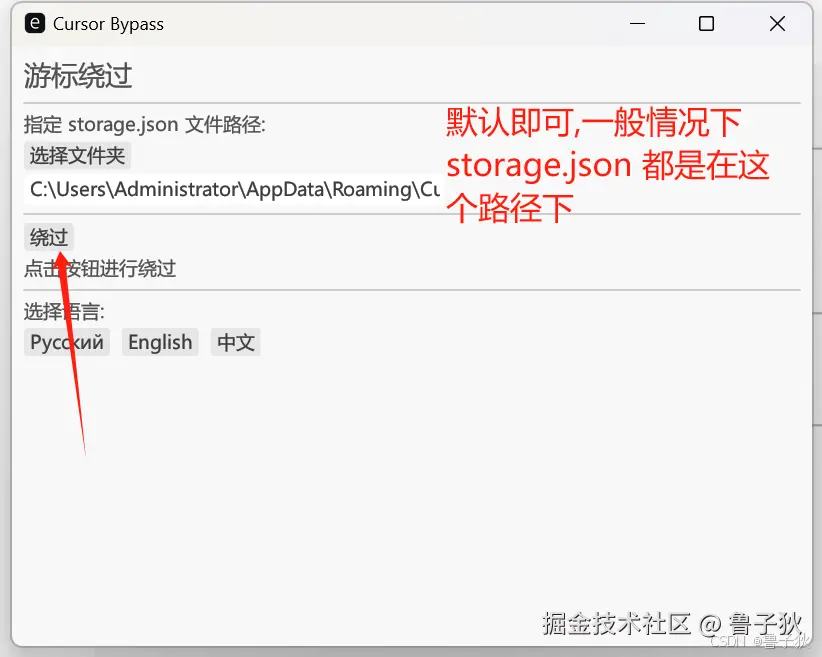Click the Cursor Bypass window title text
This screenshot has width=822, height=657.
[x=106, y=23]
